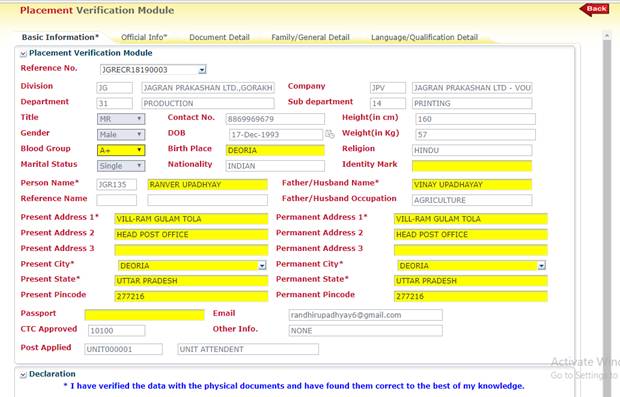Click the red Back arrow button

(x=594, y=9)
